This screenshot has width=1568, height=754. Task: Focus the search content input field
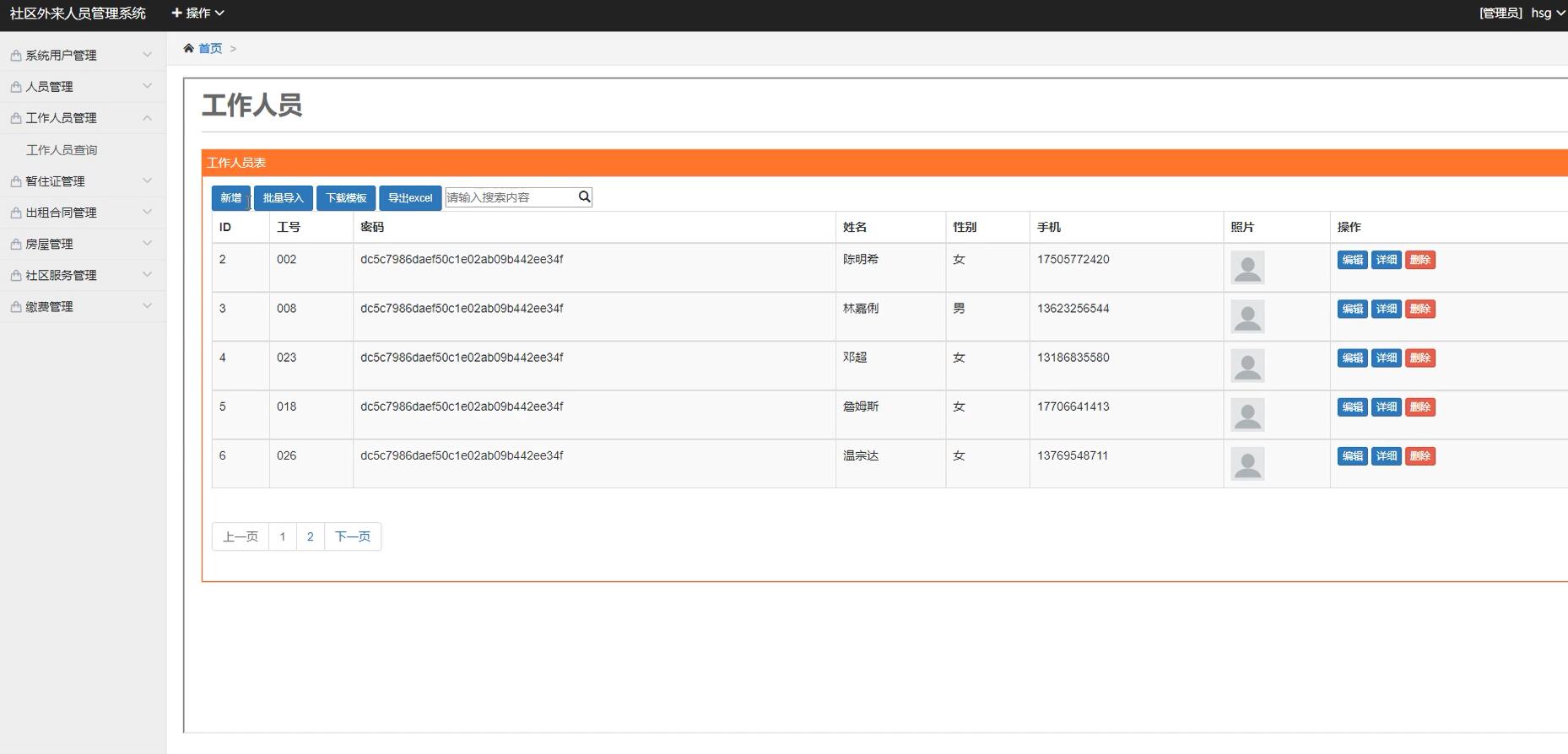coord(510,197)
